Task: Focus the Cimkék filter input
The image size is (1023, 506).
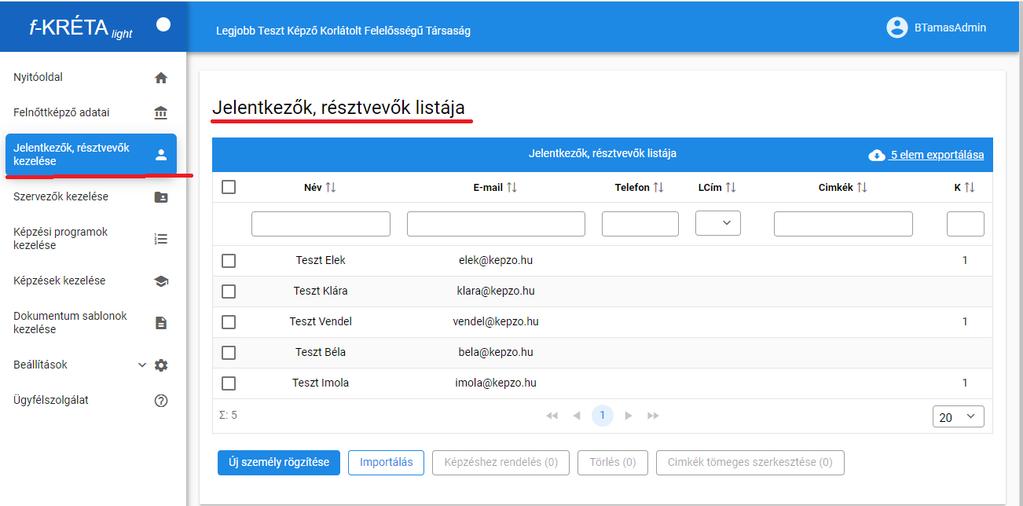Action: click(844, 224)
